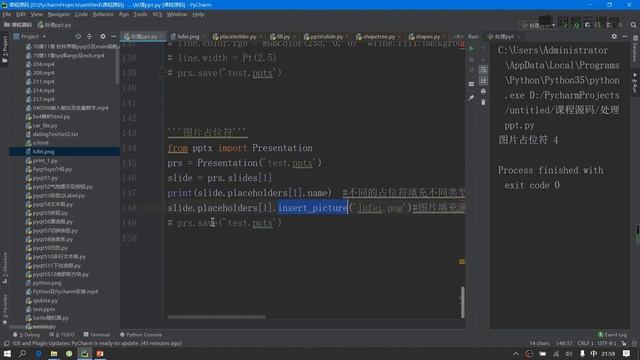Click the editor vertical scrollbar thumb
Screen dimensions: 640x360
[462, 302]
